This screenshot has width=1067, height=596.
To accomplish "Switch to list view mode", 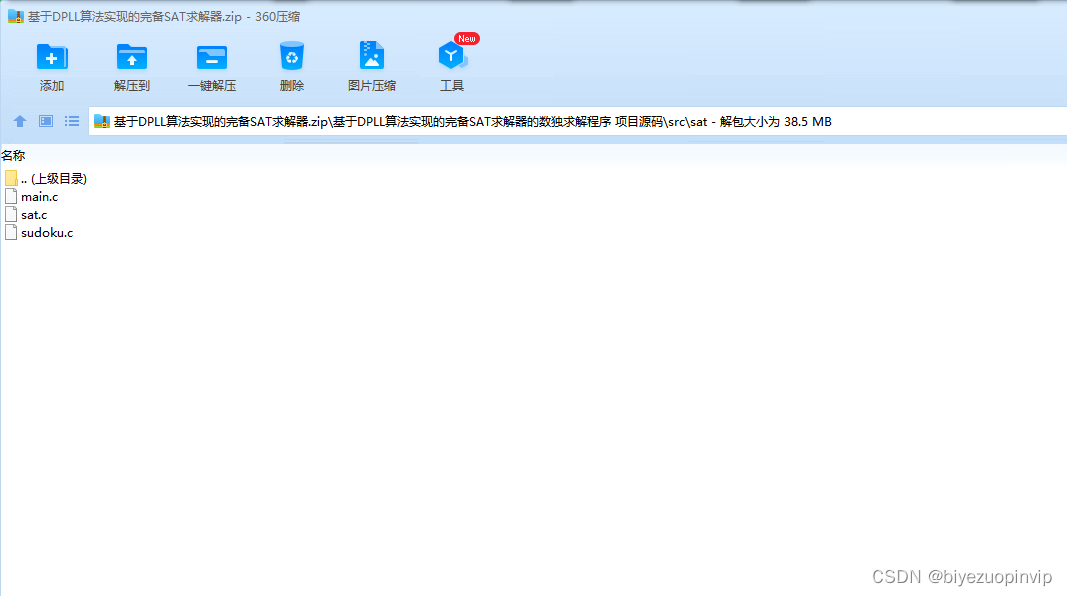I will pos(71,121).
